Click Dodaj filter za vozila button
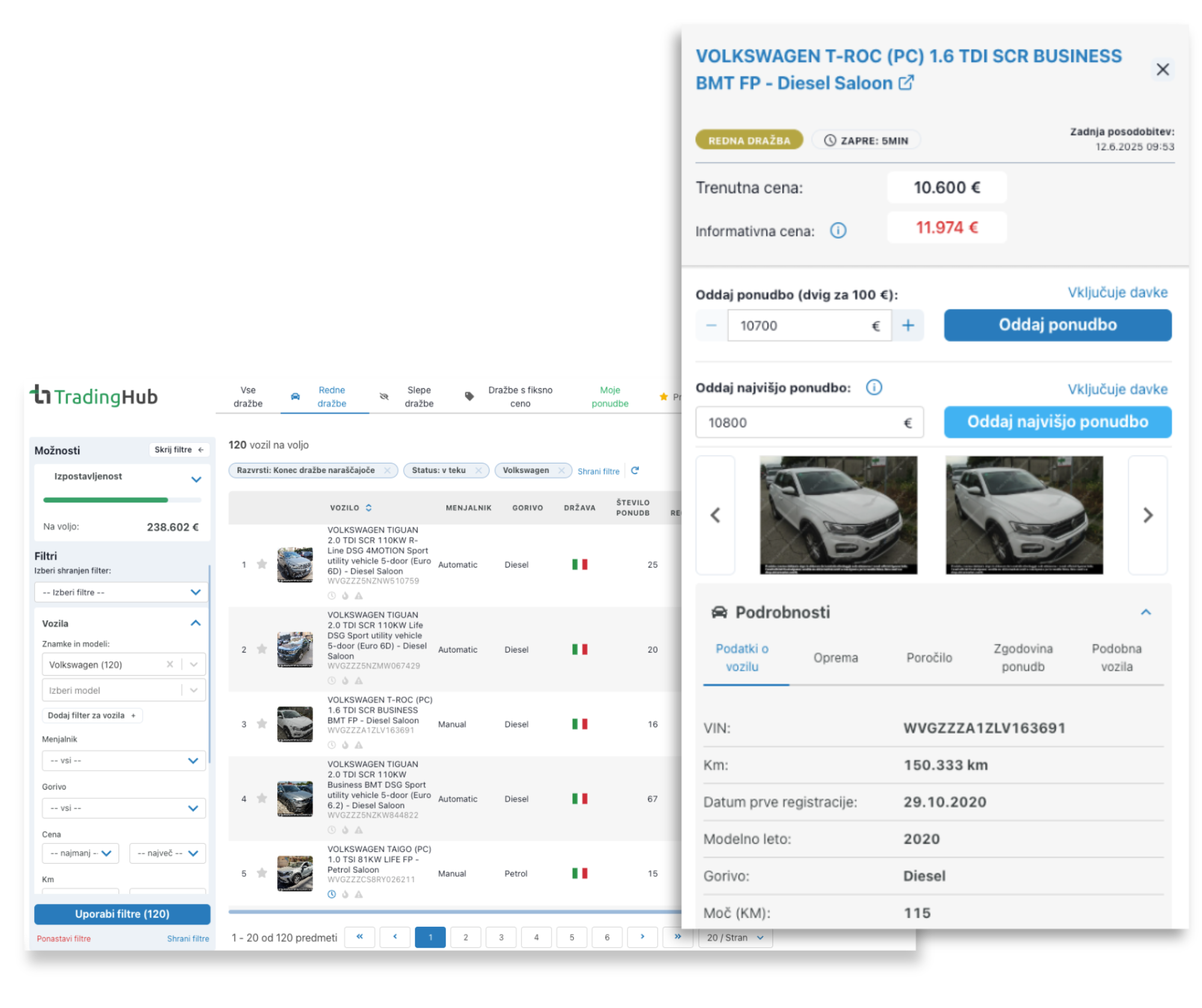This screenshot has width=1202, height=1008. (92, 716)
